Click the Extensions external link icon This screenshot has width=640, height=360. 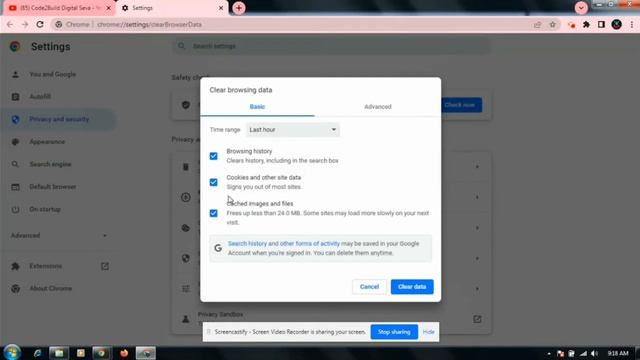[x=105, y=266]
